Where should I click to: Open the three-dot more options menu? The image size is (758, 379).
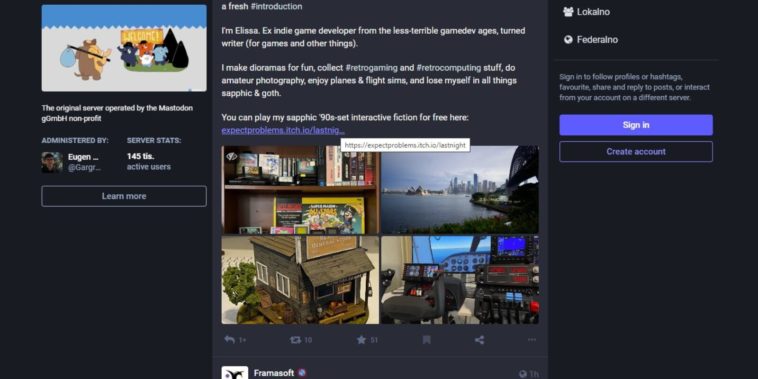point(532,340)
